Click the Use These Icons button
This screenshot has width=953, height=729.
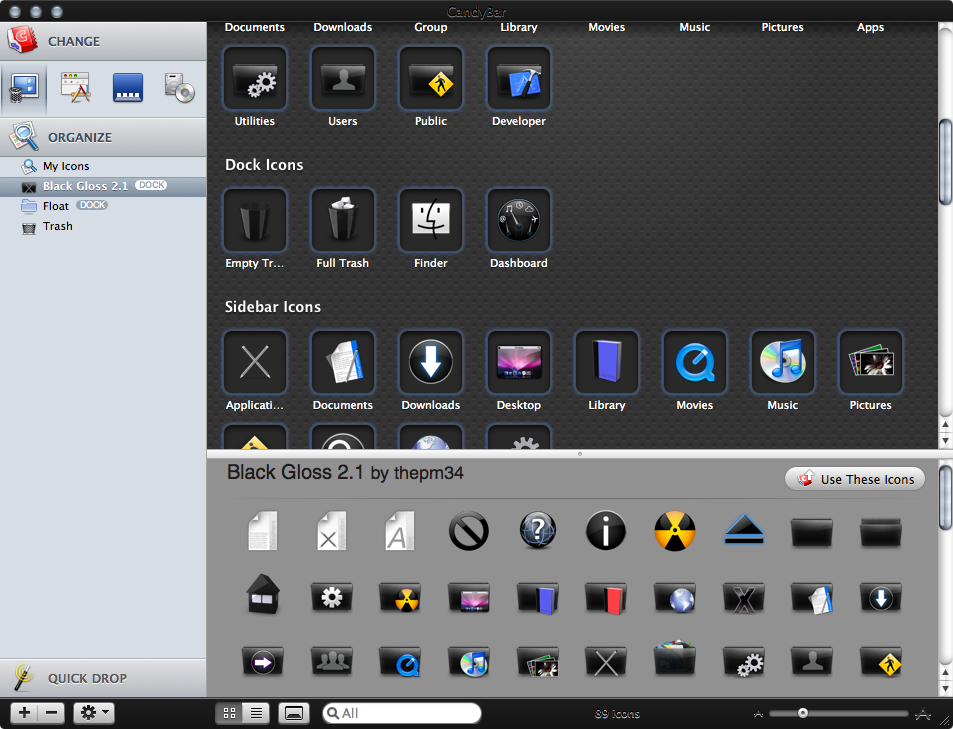tap(855, 479)
